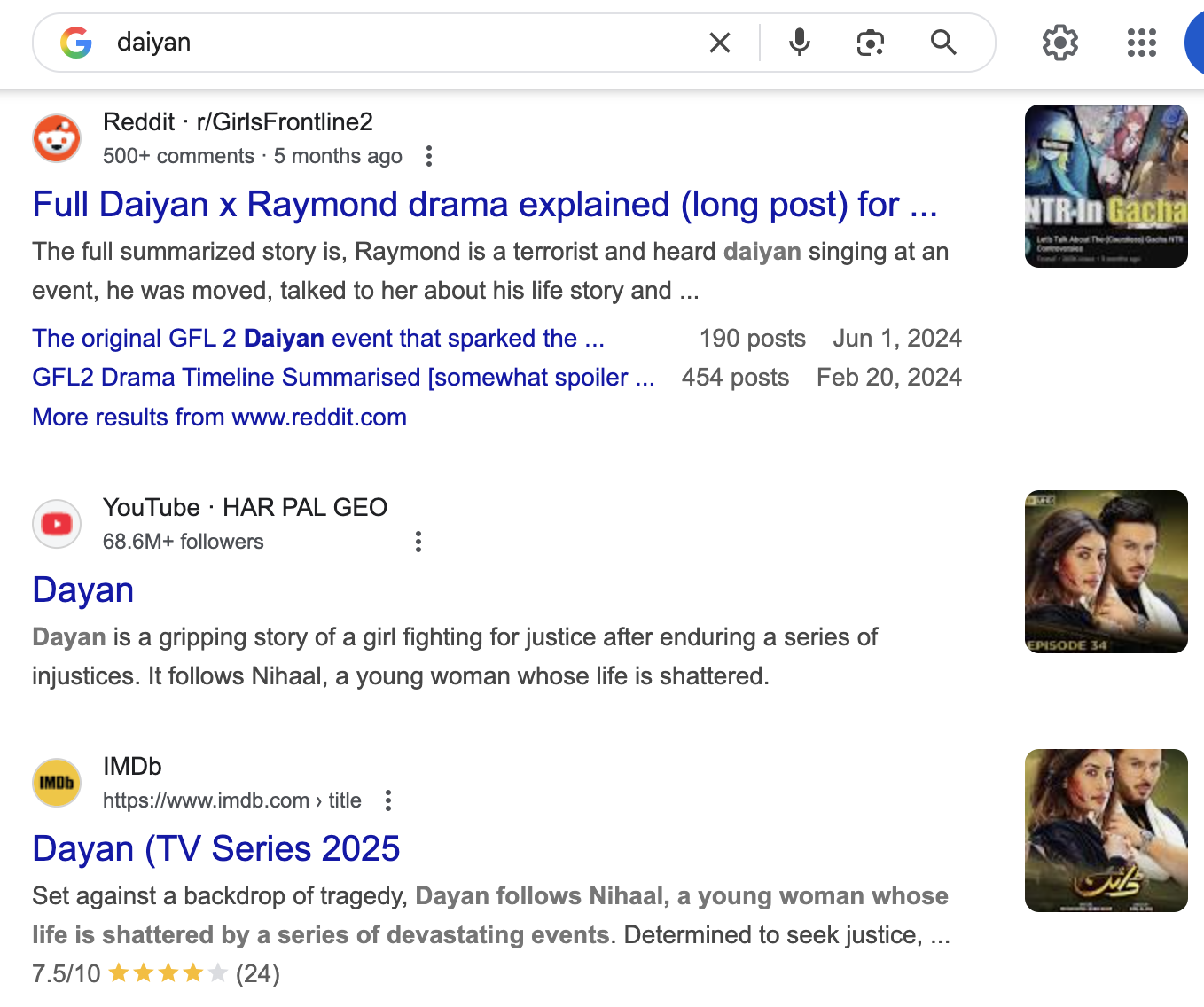The height and width of the screenshot is (1007, 1204).
Task: Click More results from www.reddit.com
Action: 220,418
